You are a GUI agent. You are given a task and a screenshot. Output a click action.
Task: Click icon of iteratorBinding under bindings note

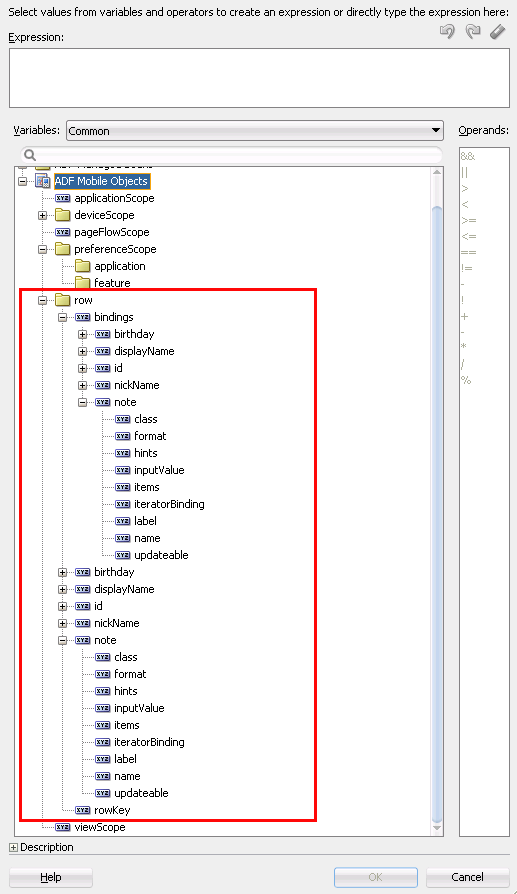point(123,504)
